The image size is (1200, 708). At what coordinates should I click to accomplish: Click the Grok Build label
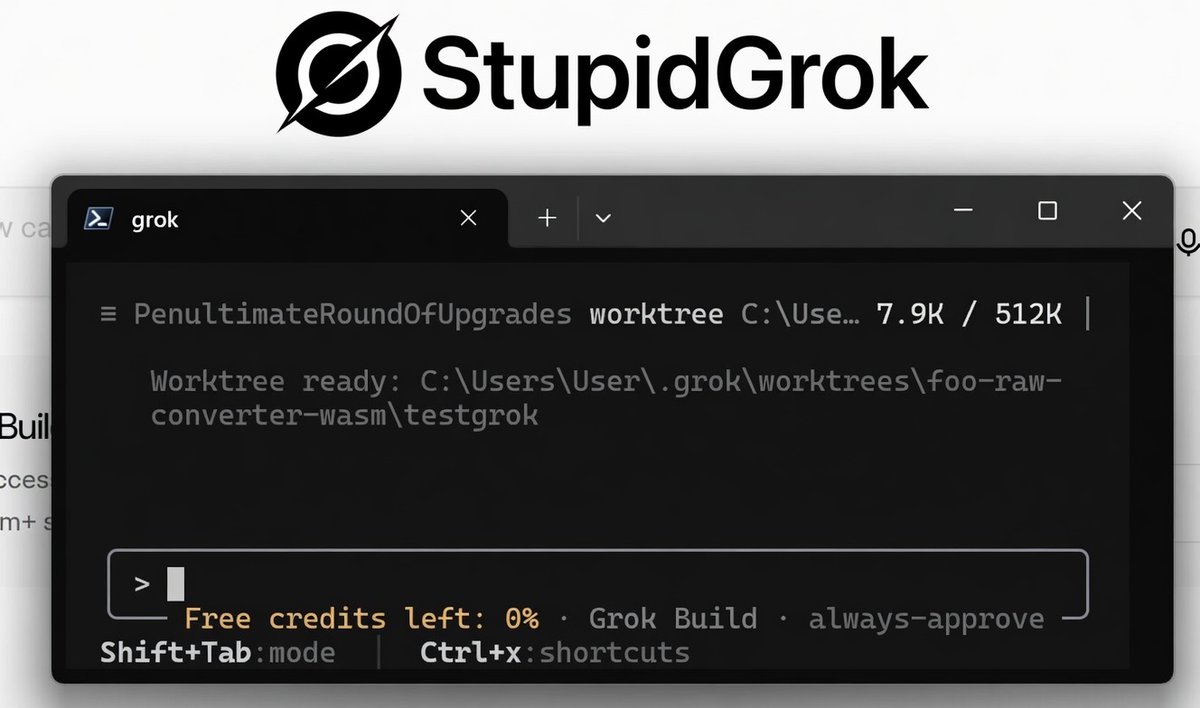pyautogui.click(x=673, y=619)
